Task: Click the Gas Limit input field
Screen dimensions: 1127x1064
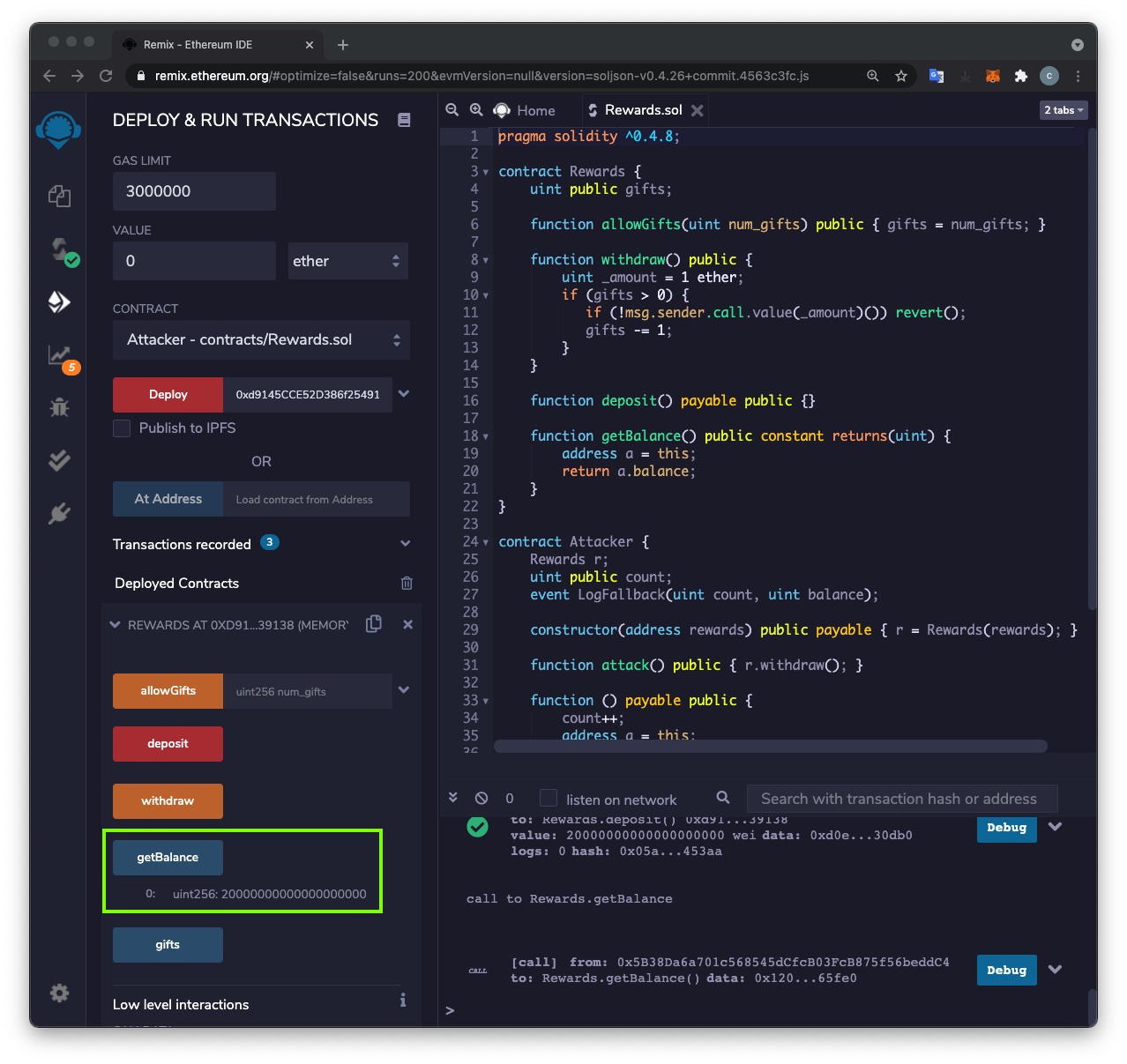Action: tap(194, 191)
